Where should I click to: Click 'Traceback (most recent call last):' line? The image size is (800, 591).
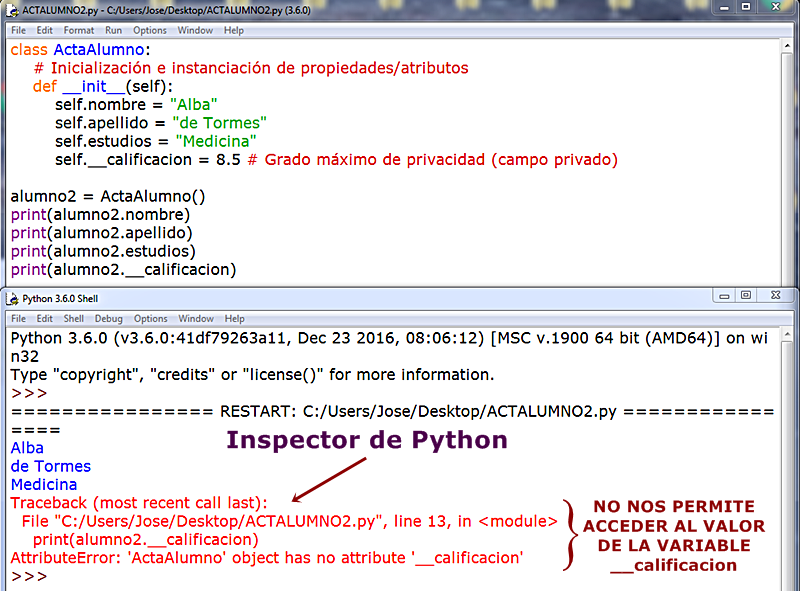pos(139,503)
